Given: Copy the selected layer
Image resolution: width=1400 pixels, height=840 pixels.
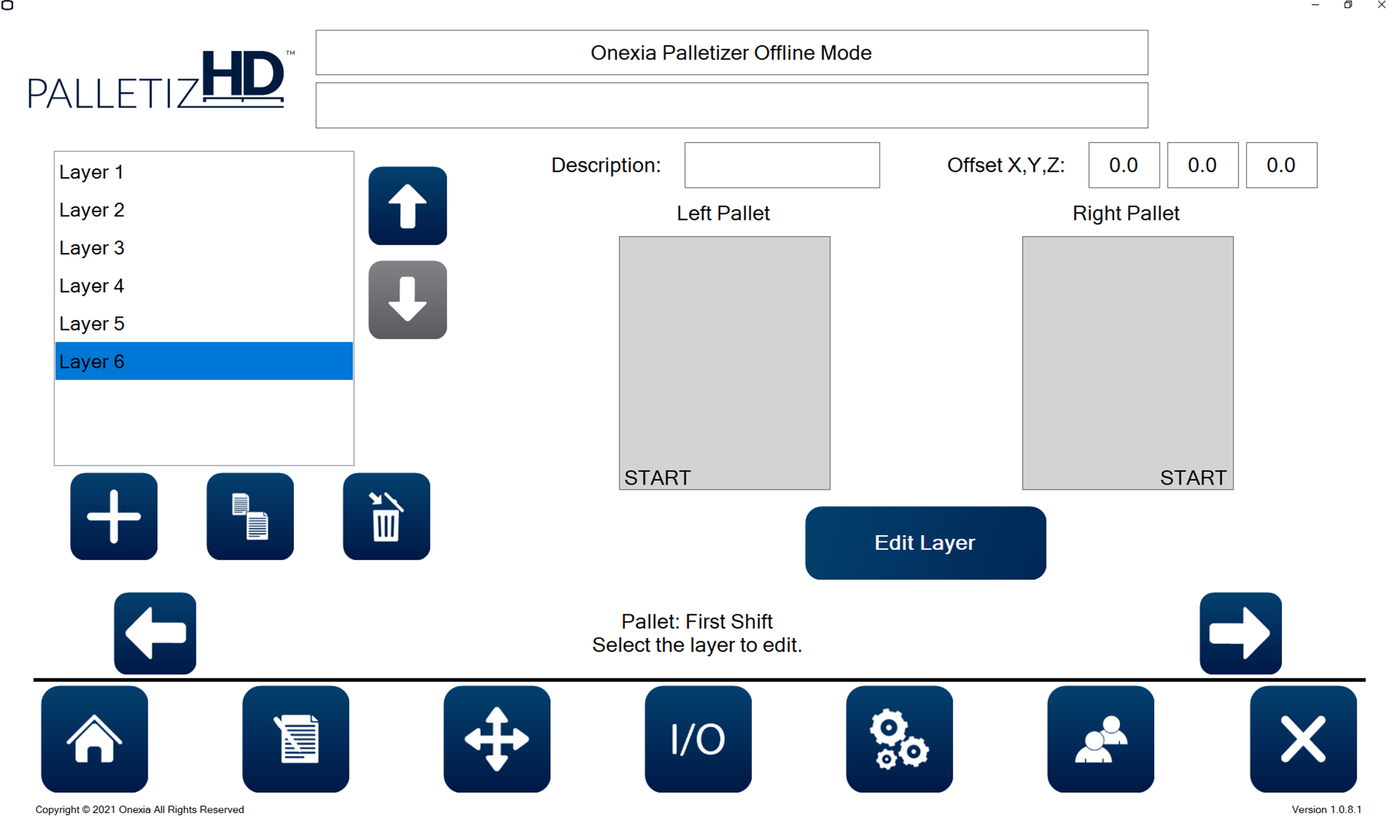Looking at the screenshot, I should [250, 516].
